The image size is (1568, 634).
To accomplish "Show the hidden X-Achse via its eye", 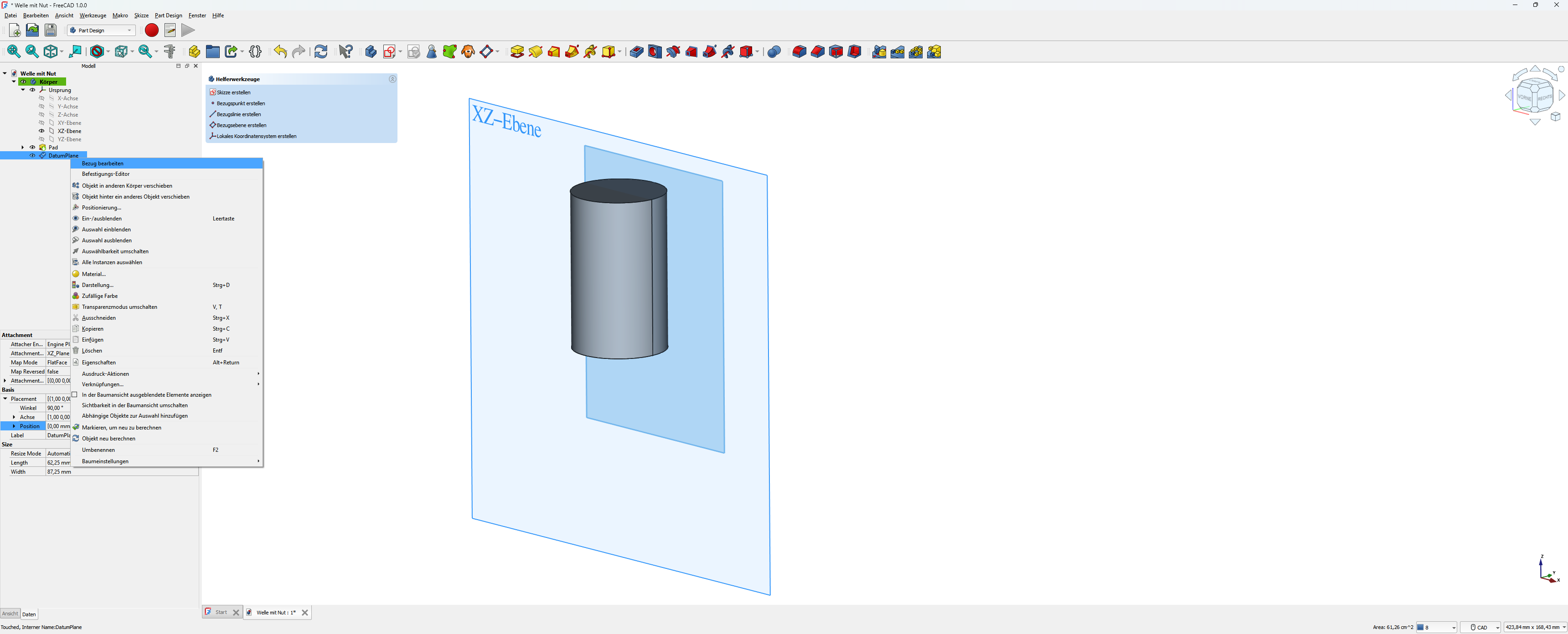I will click(x=41, y=98).
